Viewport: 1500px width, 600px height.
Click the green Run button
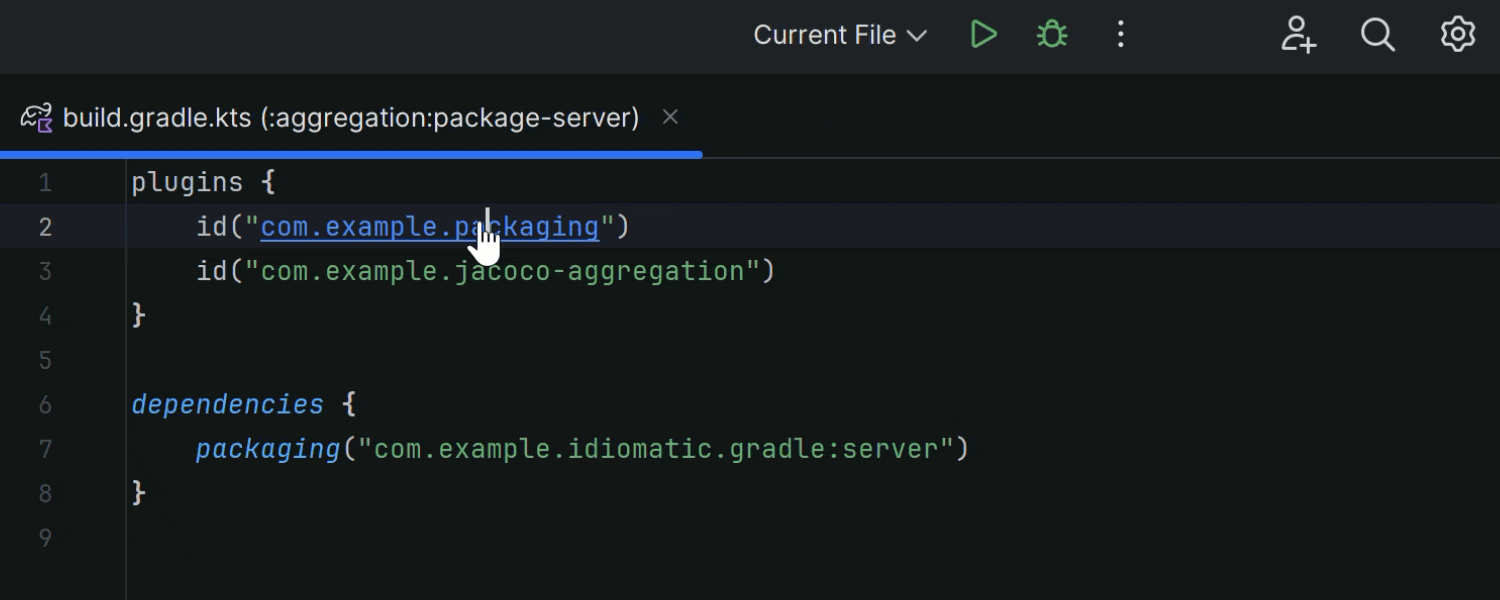click(984, 35)
